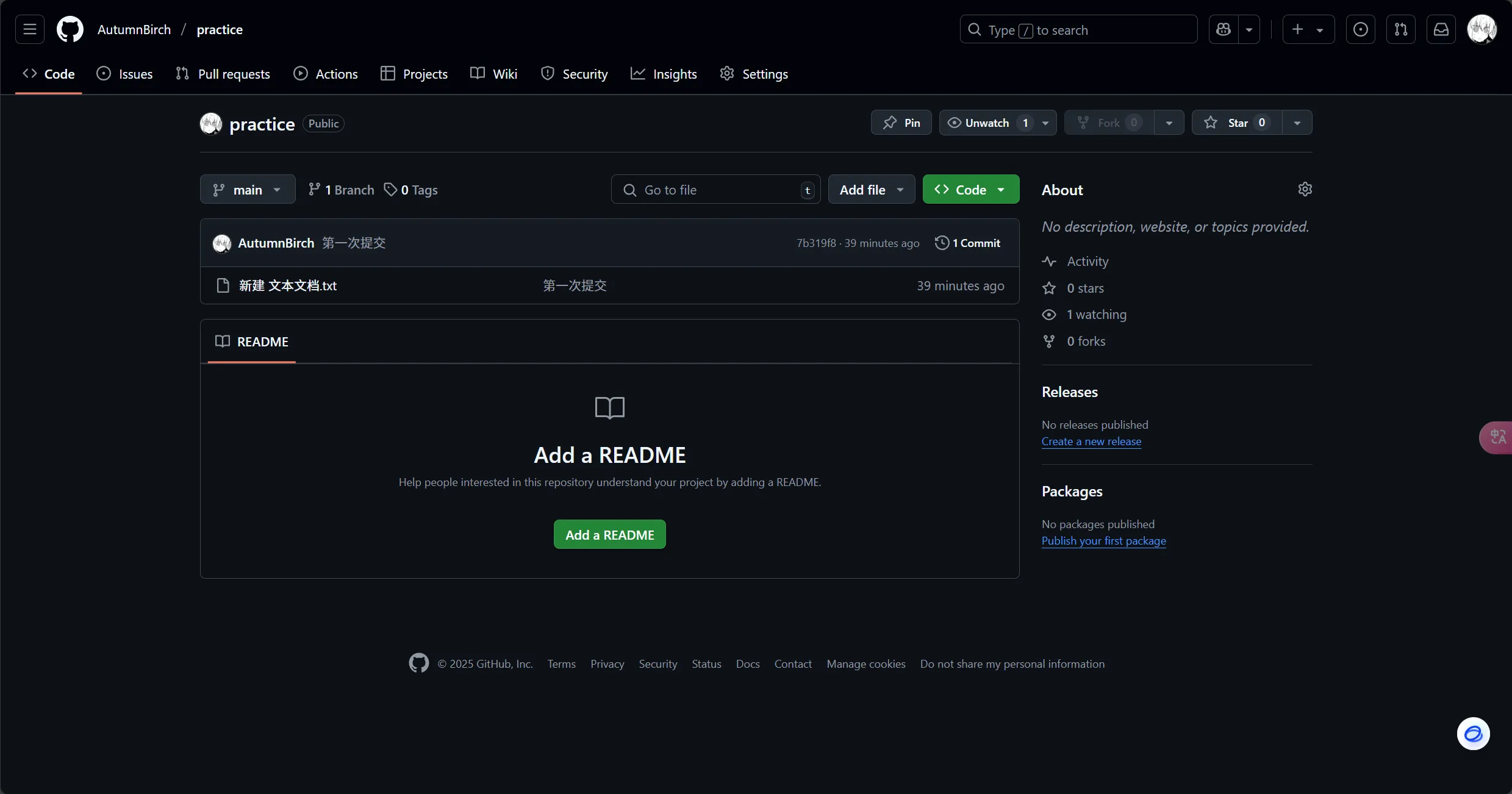1512x794 pixels.
Task: Open the hamburger navigation menu
Action: 30,29
